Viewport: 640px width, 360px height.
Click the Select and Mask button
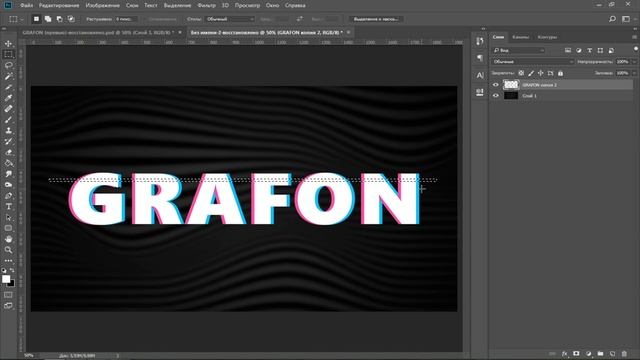click(376, 19)
